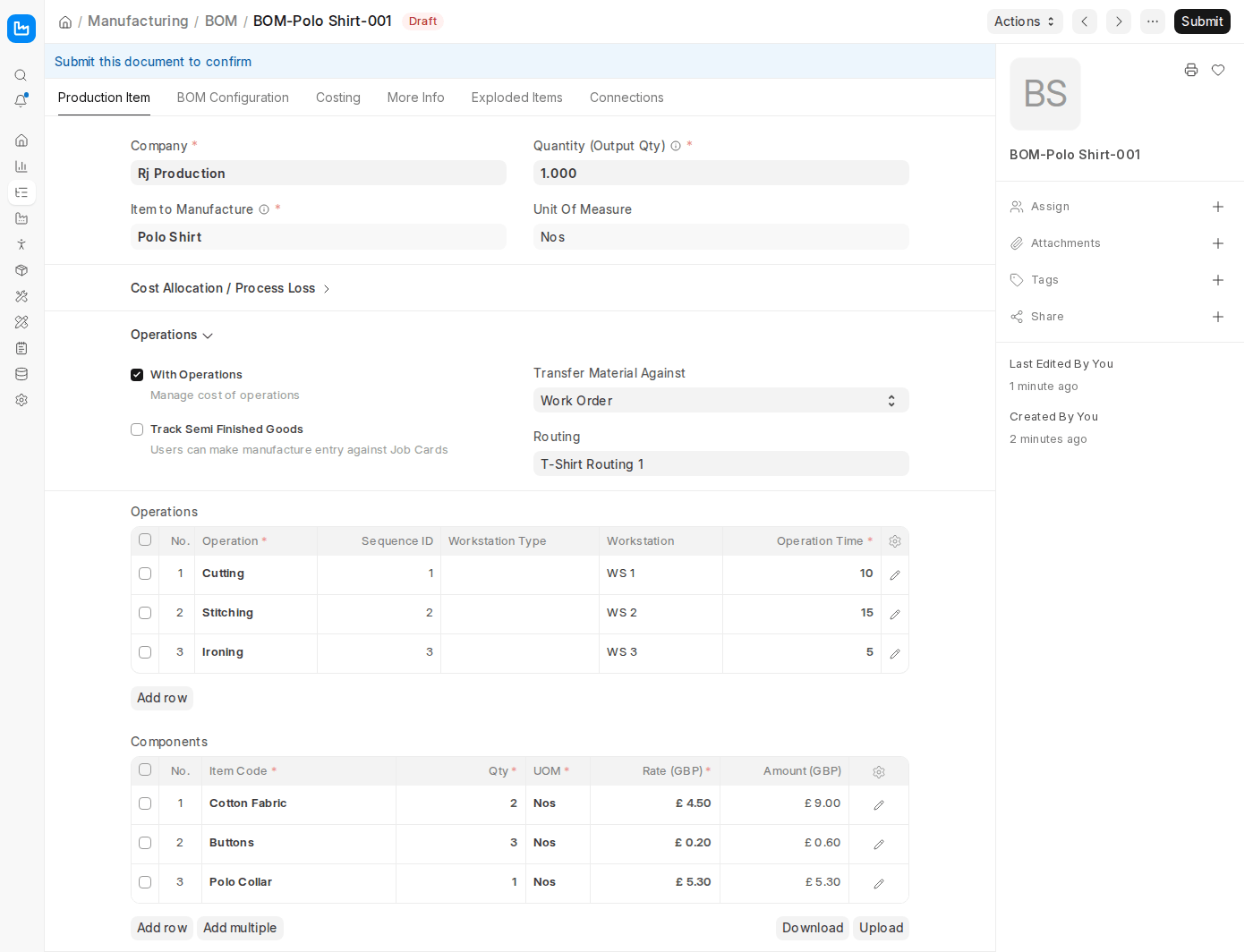1253x952 pixels.
Task: Download the components table
Action: click(813, 928)
